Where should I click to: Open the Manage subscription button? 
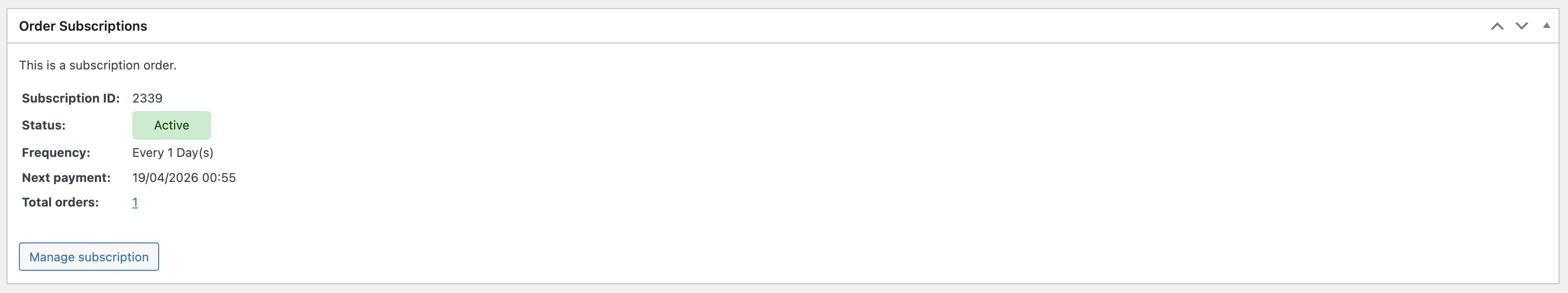click(x=89, y=257)
